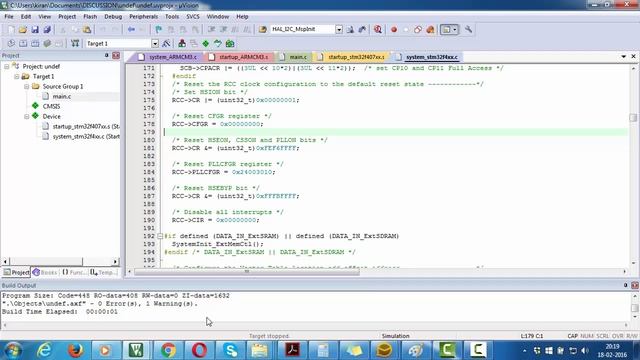Insert a breakpoint with the red circle icon
Image resolution: width=640 pixels, height=360 pixels.
(x=394, y=29)
